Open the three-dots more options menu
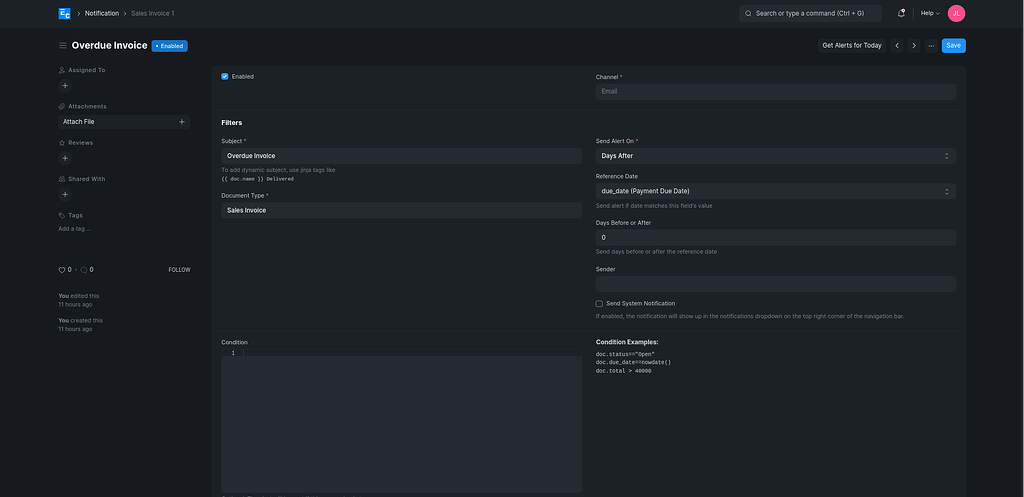 (931, 46)
